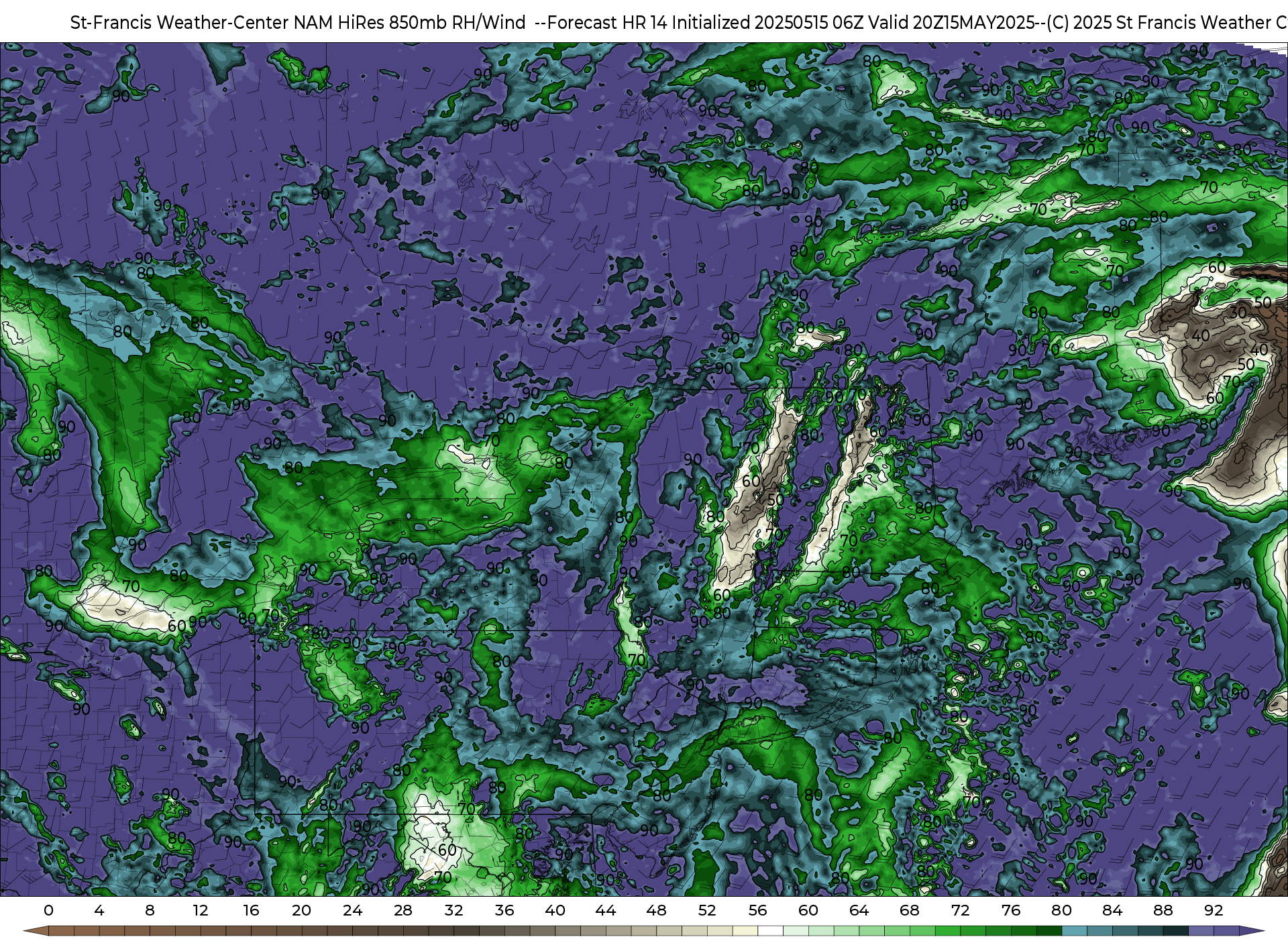Pick the darkest green swatch just before 80
The height and width of the screenshot is (939, 1288).
point(1049,931)
